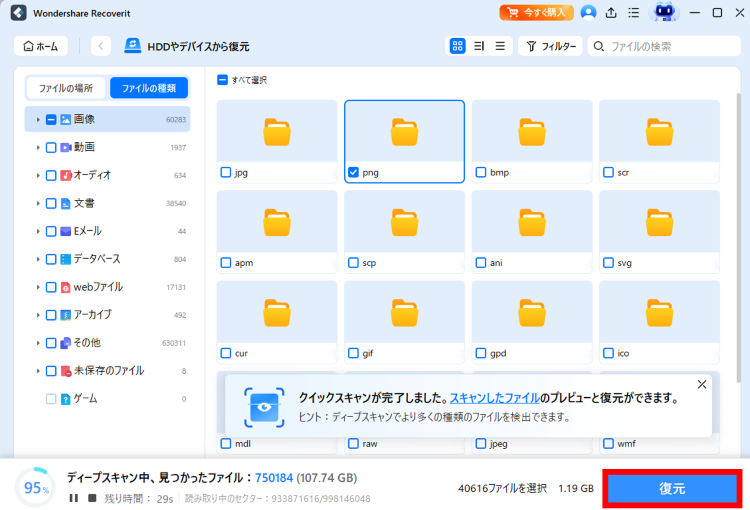Image resolution: width=750 pixels, height=510 pixels.
Task: Uncheck the png folder checkbox
Action: click(353, 172)
